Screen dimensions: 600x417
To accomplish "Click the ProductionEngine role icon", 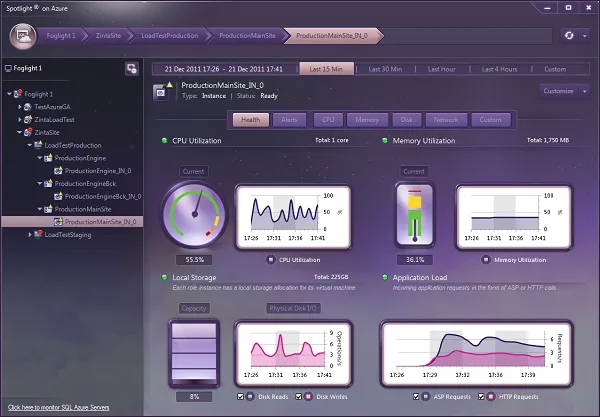I will [x=48, y=158].
